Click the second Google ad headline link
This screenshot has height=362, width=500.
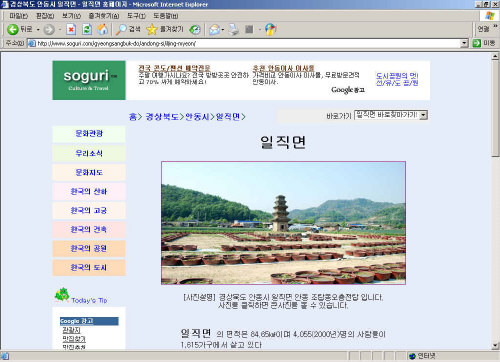[x=283, y=68]
